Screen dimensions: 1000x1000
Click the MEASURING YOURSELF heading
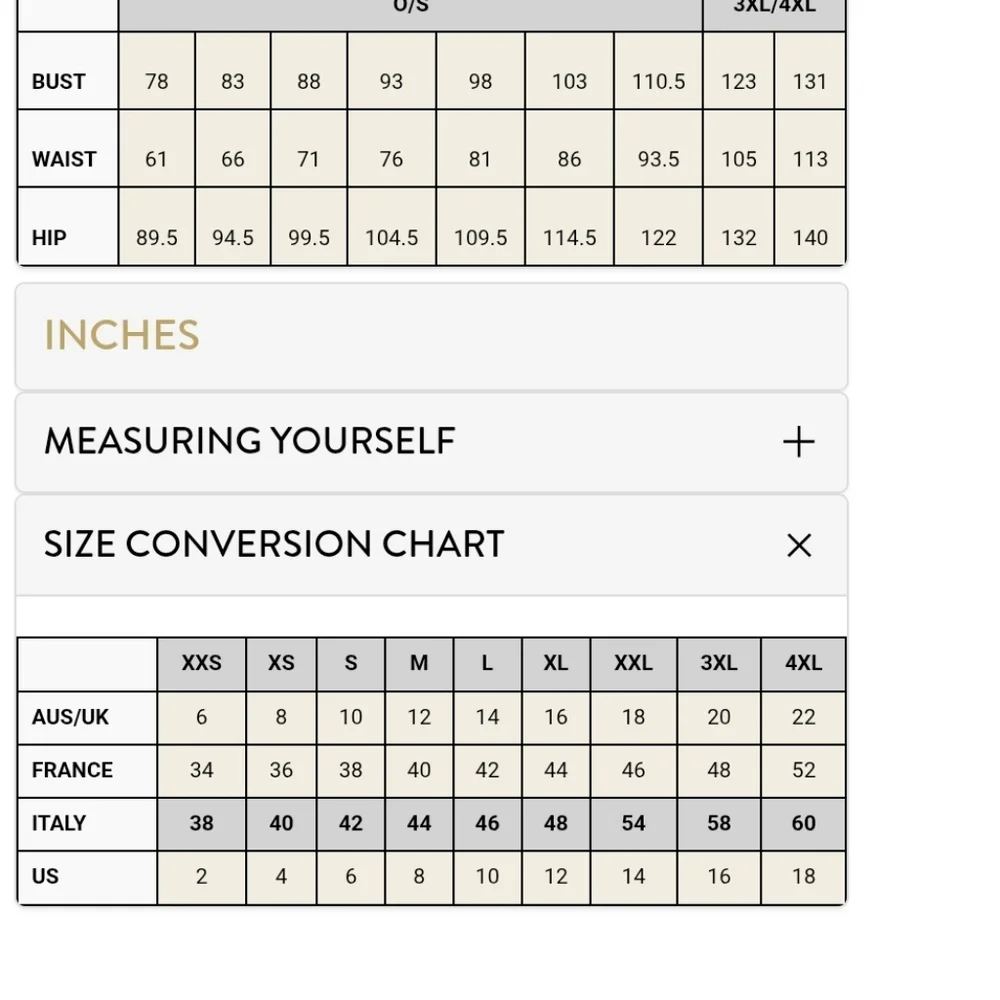click(x=249, y=441)
